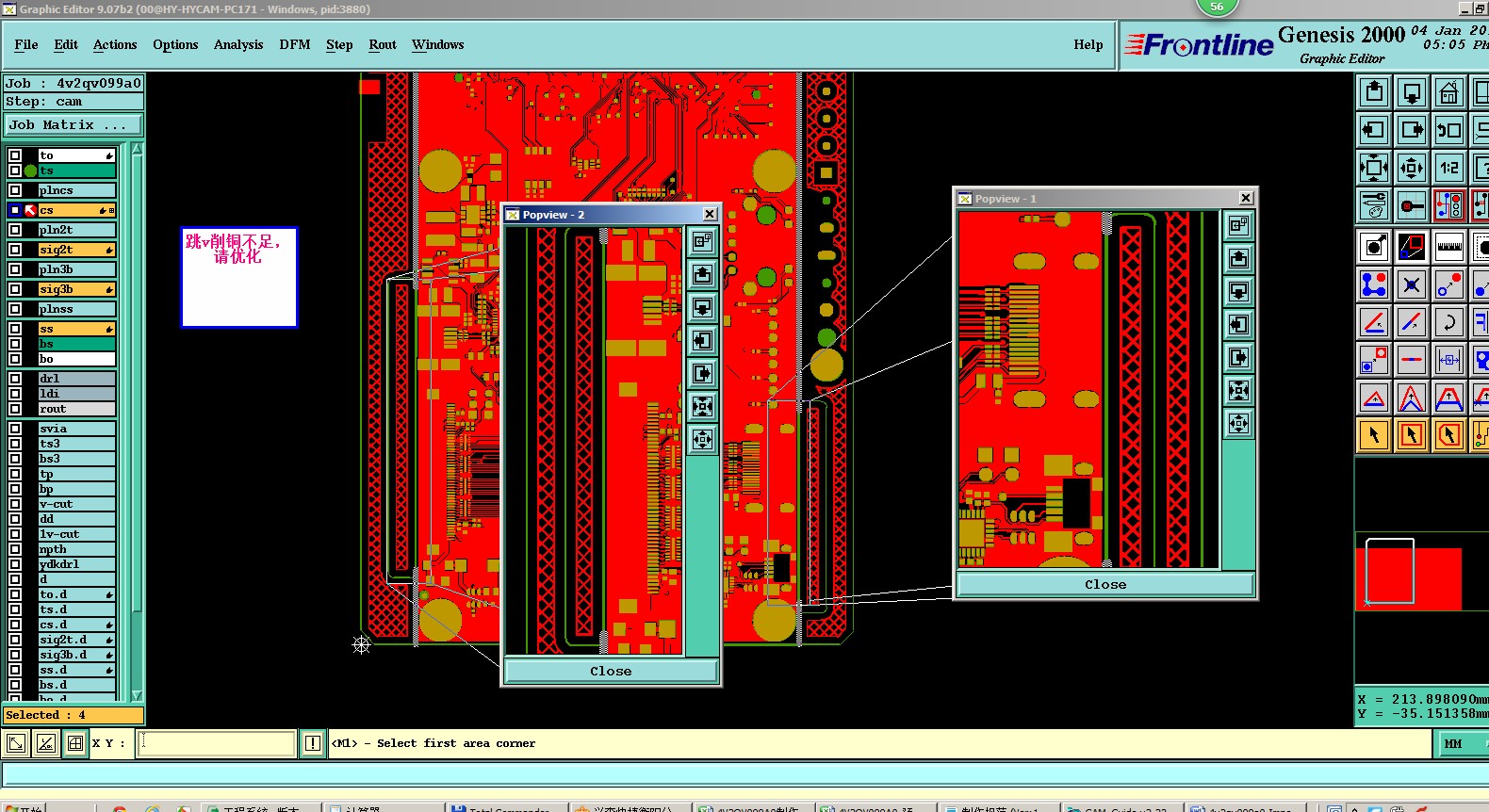
Task: Select the 'plnss' layer row
Action: (76, 309)
